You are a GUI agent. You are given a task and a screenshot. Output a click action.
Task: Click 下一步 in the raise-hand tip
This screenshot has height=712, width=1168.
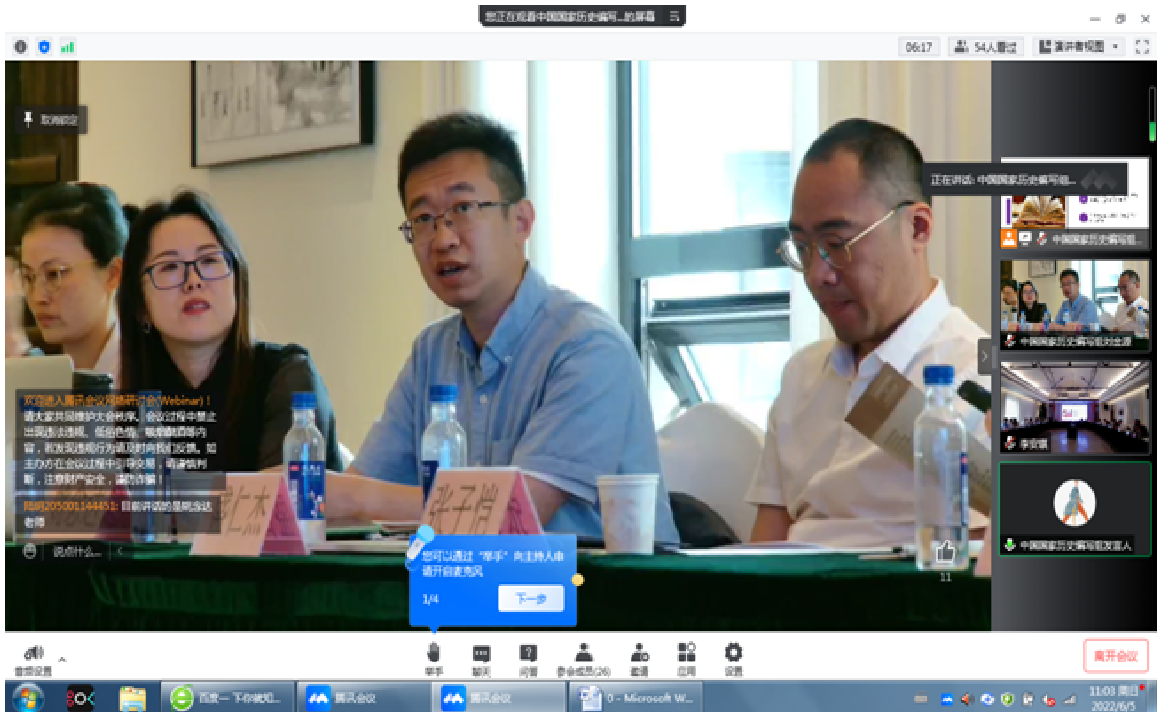coord(530,598)
